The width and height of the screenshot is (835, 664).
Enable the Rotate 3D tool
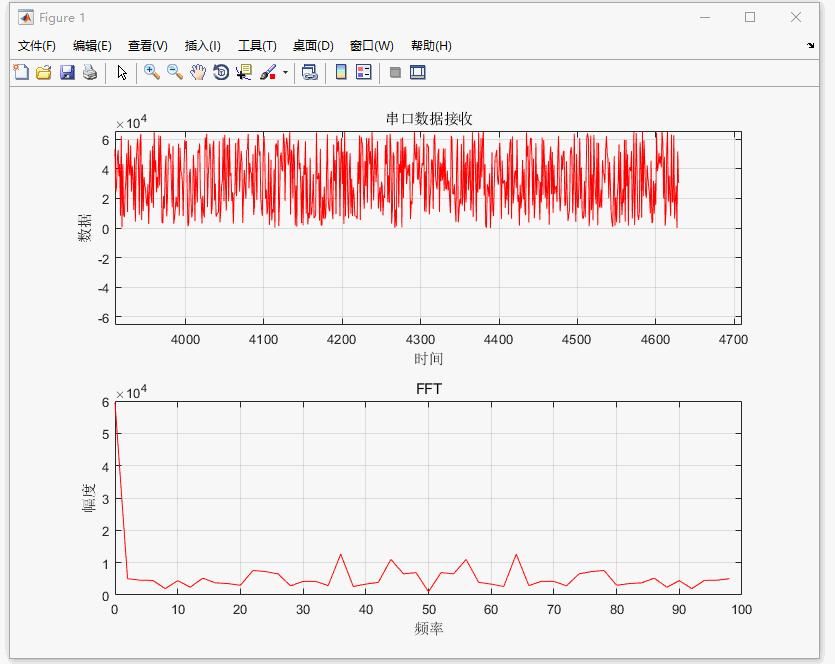tap(221, 72)
